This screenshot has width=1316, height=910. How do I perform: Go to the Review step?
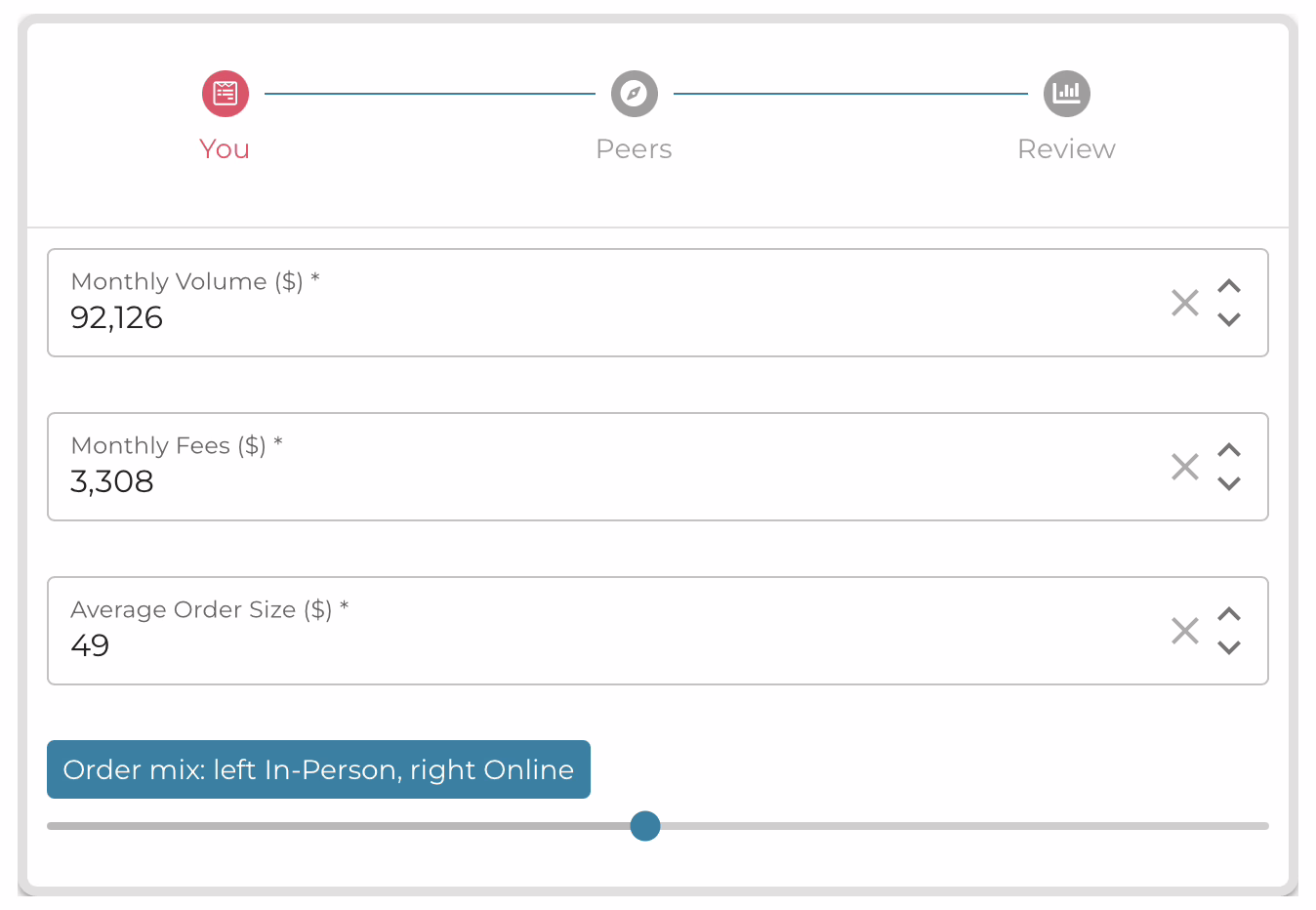(x=1066, y=148)
